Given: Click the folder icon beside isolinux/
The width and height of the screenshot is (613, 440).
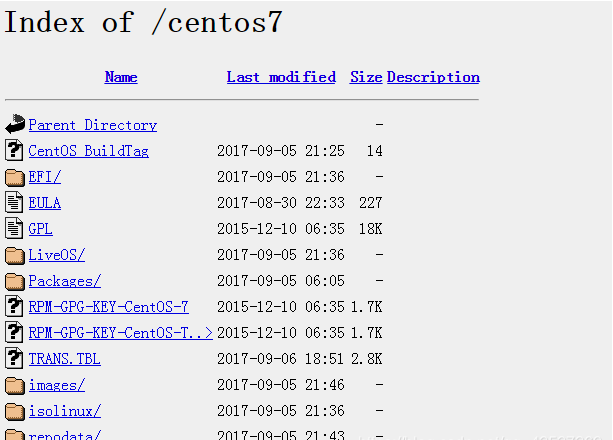Looking at the screenshot, I should [x=15, y=411].
